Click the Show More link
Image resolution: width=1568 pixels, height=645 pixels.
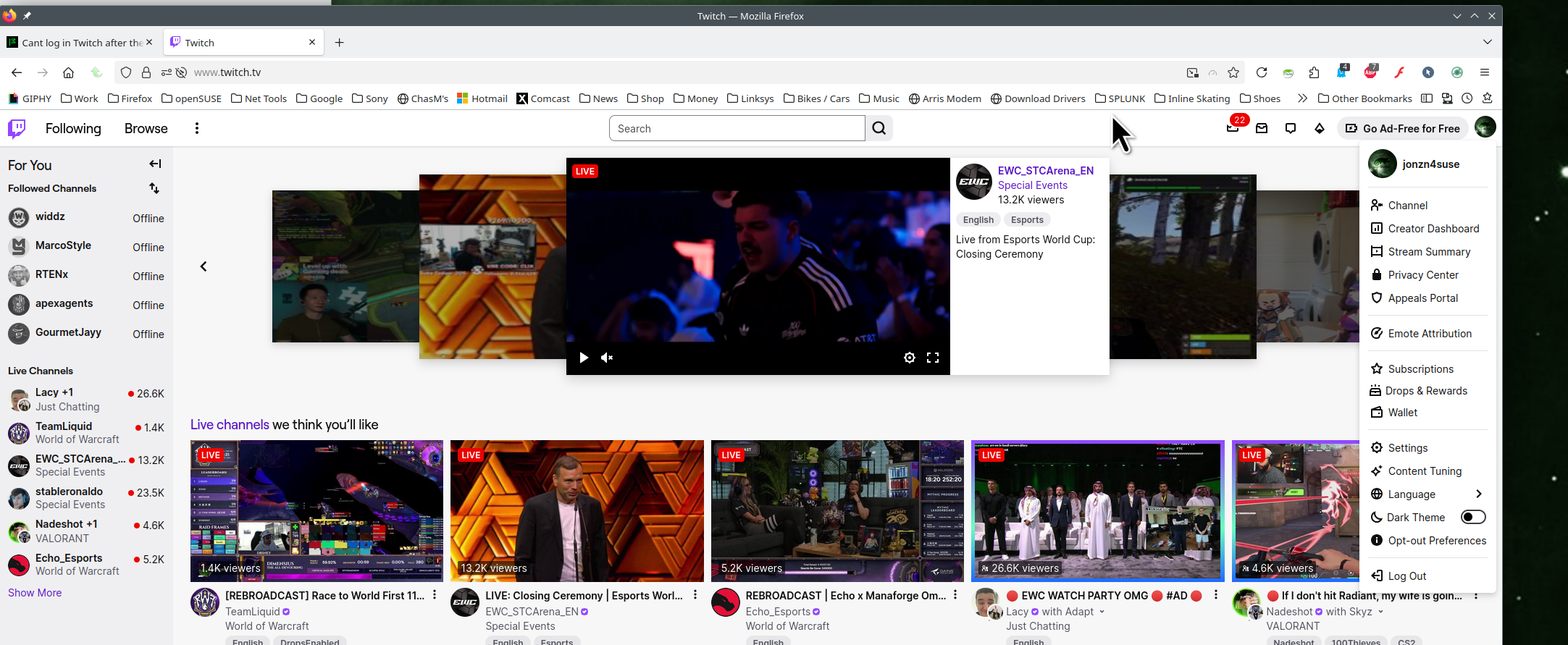(35, 593)
